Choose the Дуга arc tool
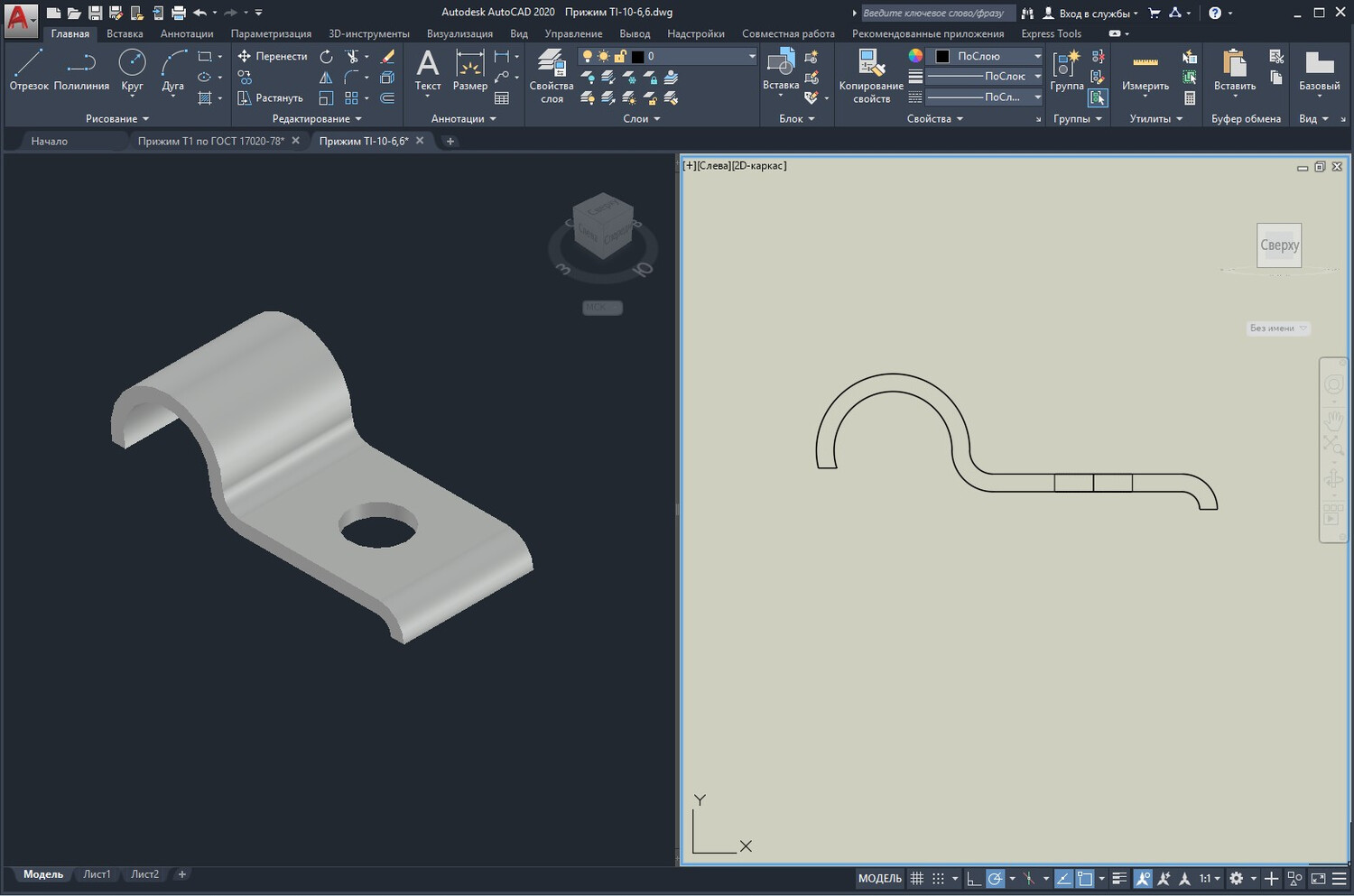The height and width of the screenshot is (896, 1354). [172, 70]
